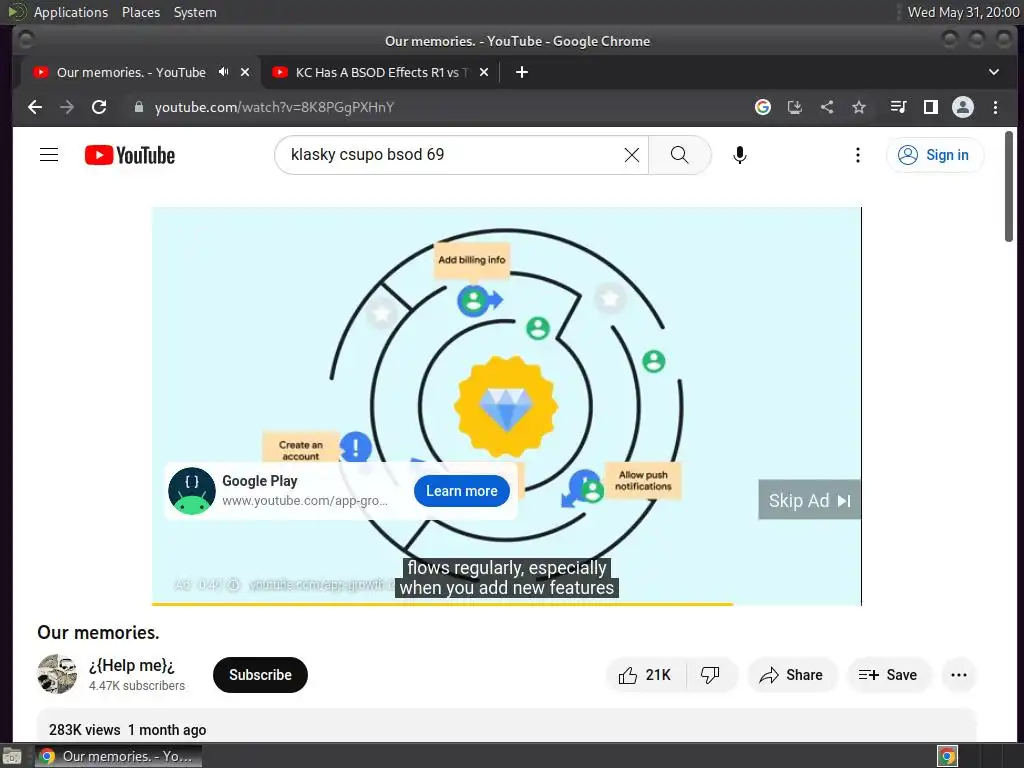Screen dimensions: 1024x768
Task: Open the ¿{Help me}¿ channel name link
Action: 131,665
